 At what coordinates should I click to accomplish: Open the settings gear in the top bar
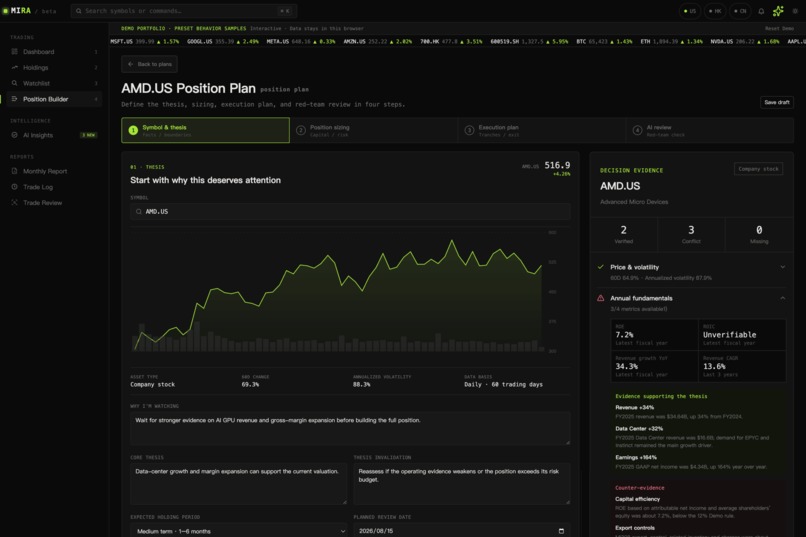click(x=795, y=11)
